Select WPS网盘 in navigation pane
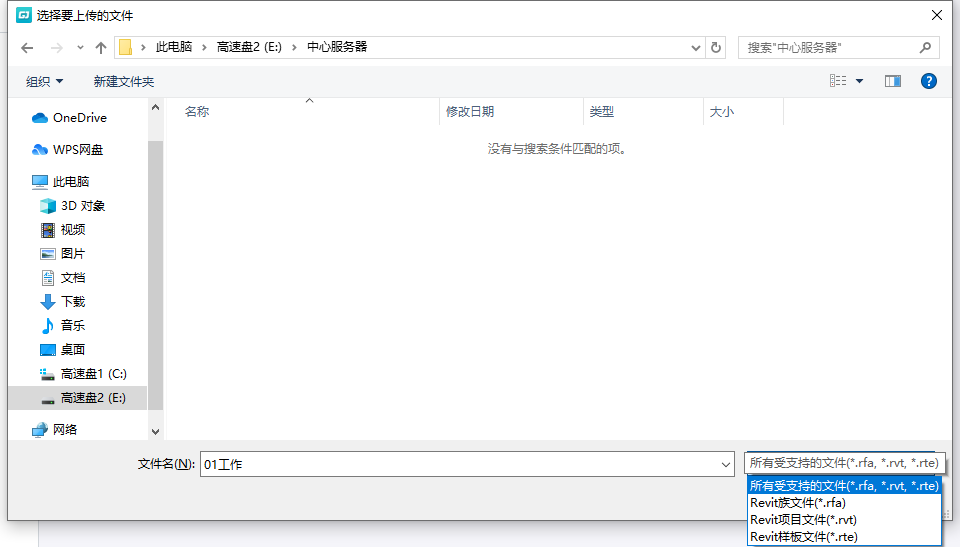The height and width of the screenshot is (547, 960). (77, 150)
